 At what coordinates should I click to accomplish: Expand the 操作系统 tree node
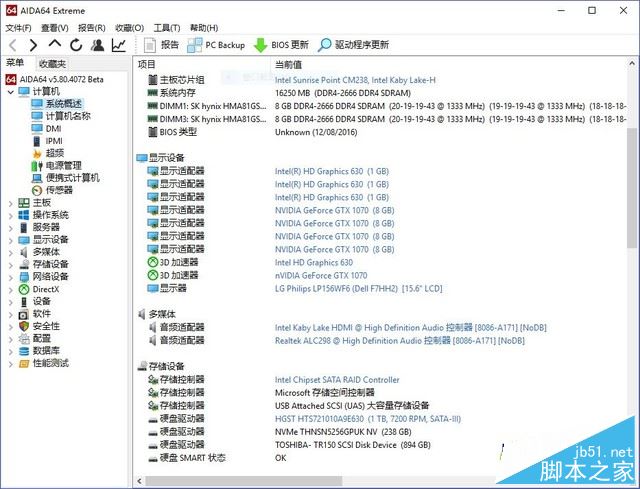(x=11, y=215)
